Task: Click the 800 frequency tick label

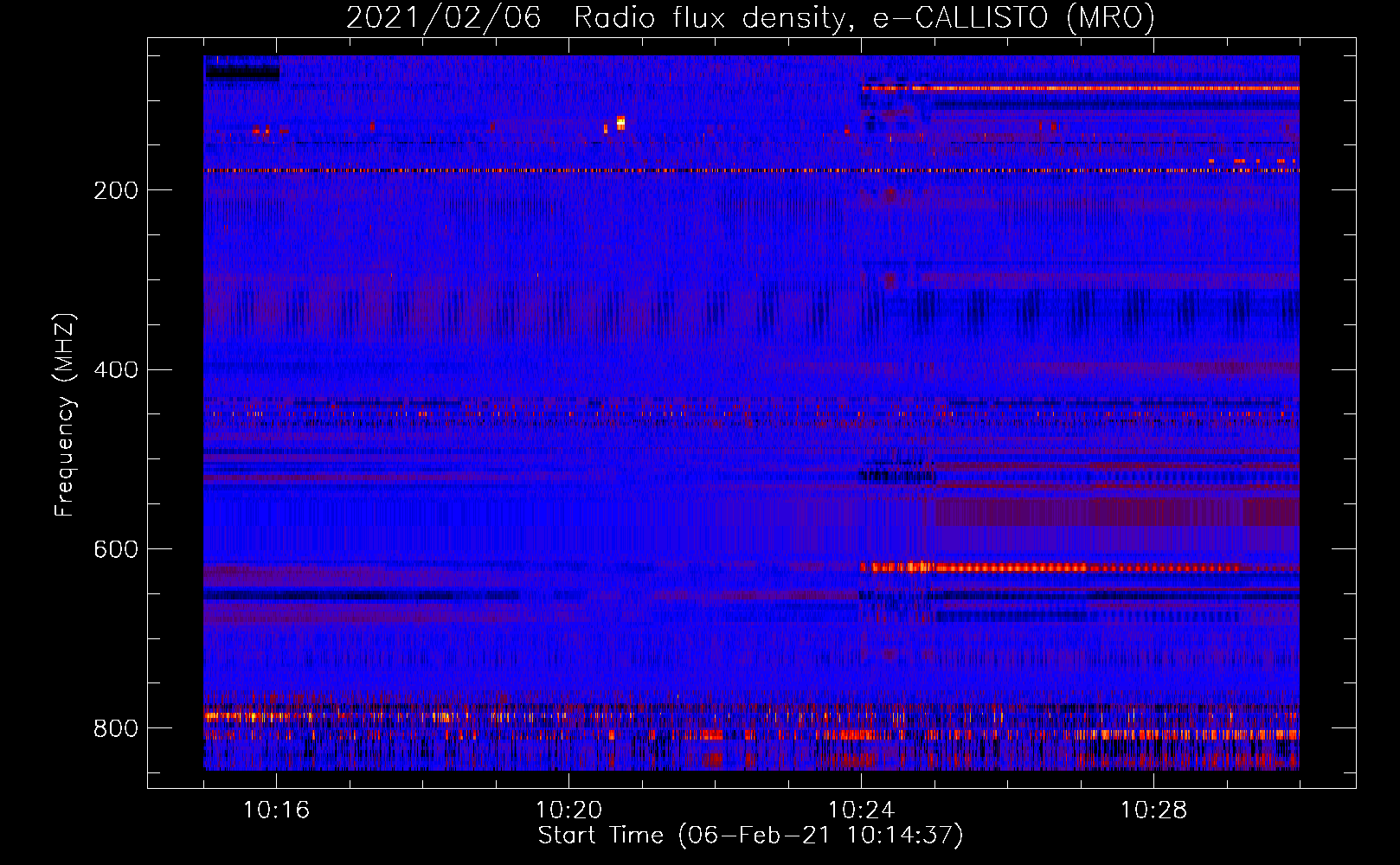Action: pos(116,729)
